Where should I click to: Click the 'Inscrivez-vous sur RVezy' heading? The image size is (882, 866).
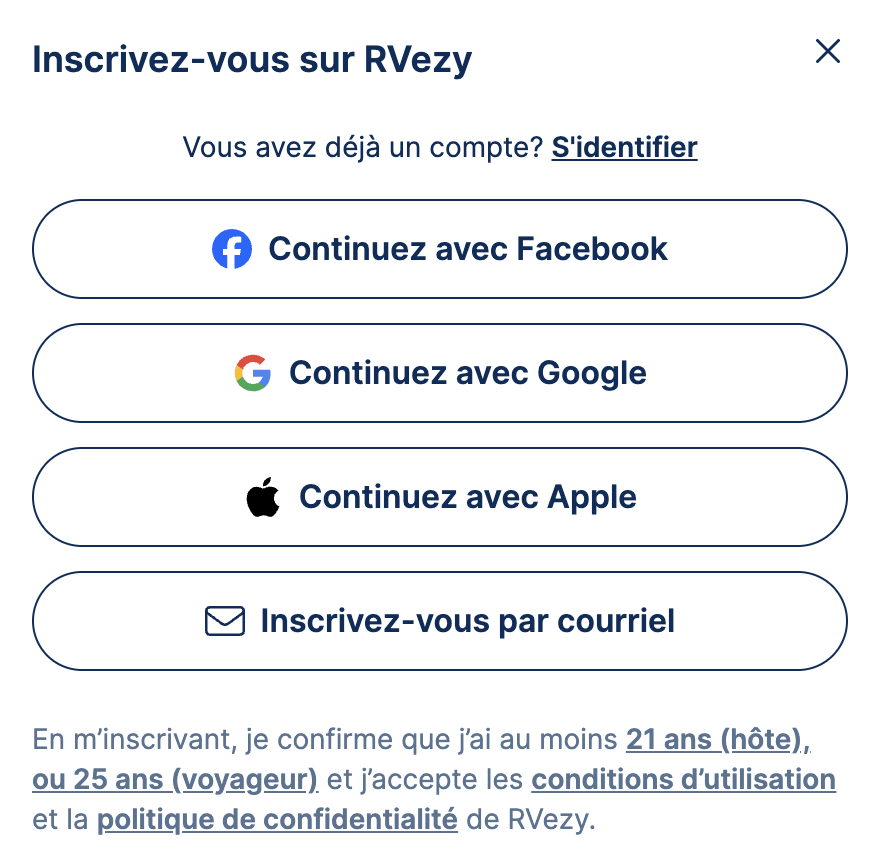(252, 60)
